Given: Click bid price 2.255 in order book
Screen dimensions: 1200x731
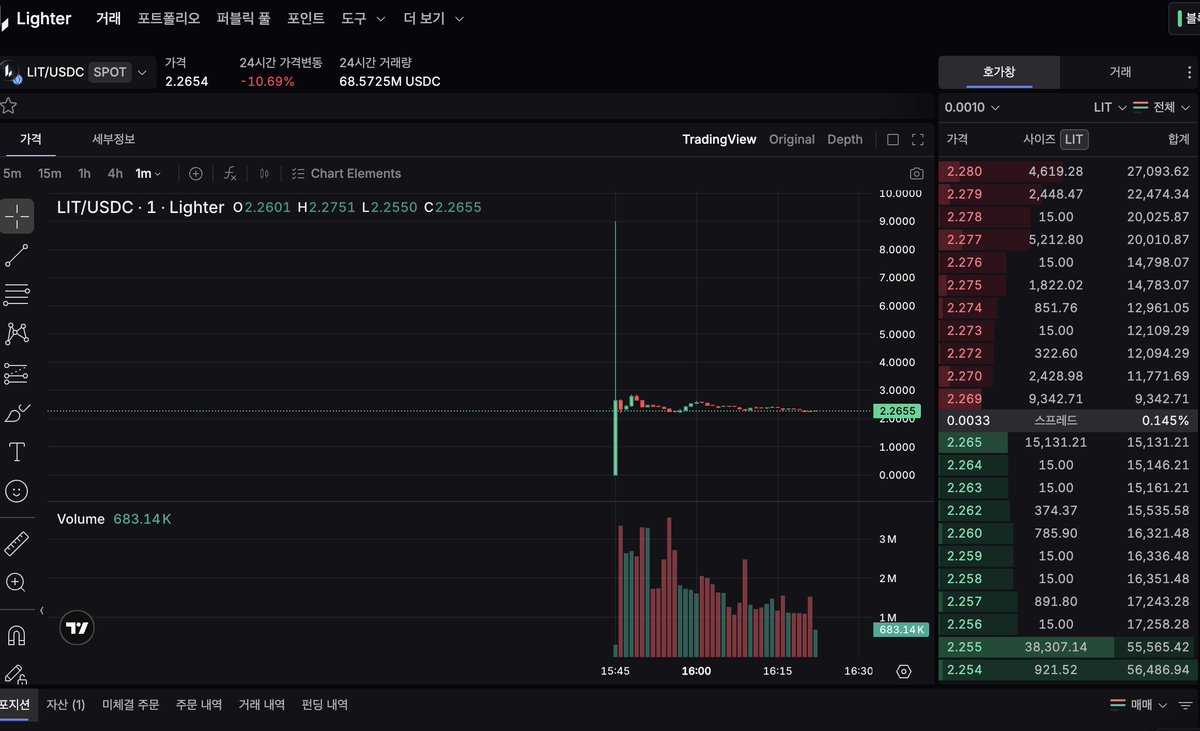Looking at the screenshot, I should tap(963, 647).
